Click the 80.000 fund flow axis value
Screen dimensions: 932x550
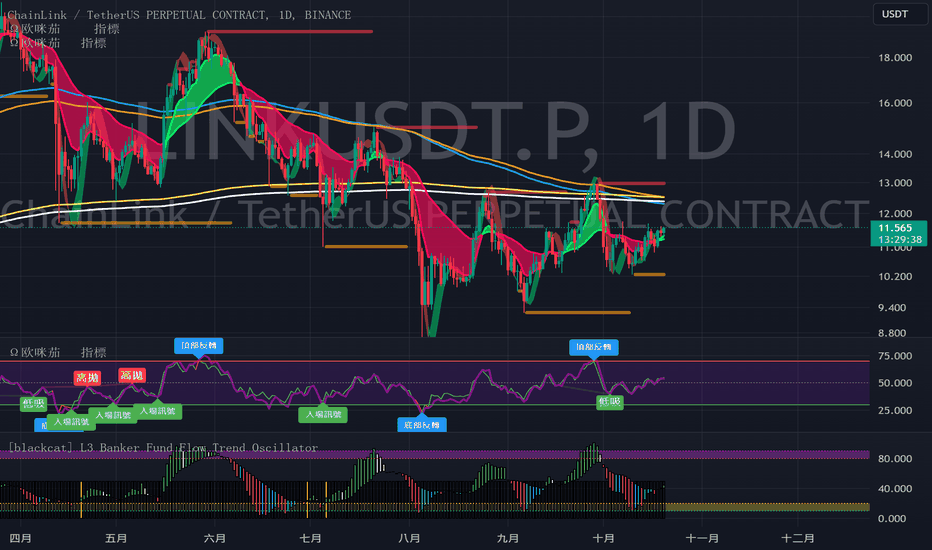pos(895,458)
